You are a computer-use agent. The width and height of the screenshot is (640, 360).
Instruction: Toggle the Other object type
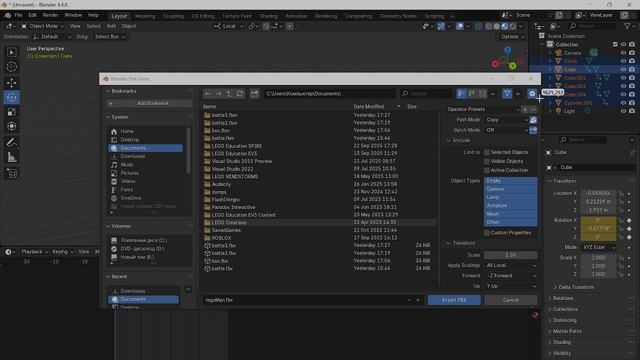point(510,222)
